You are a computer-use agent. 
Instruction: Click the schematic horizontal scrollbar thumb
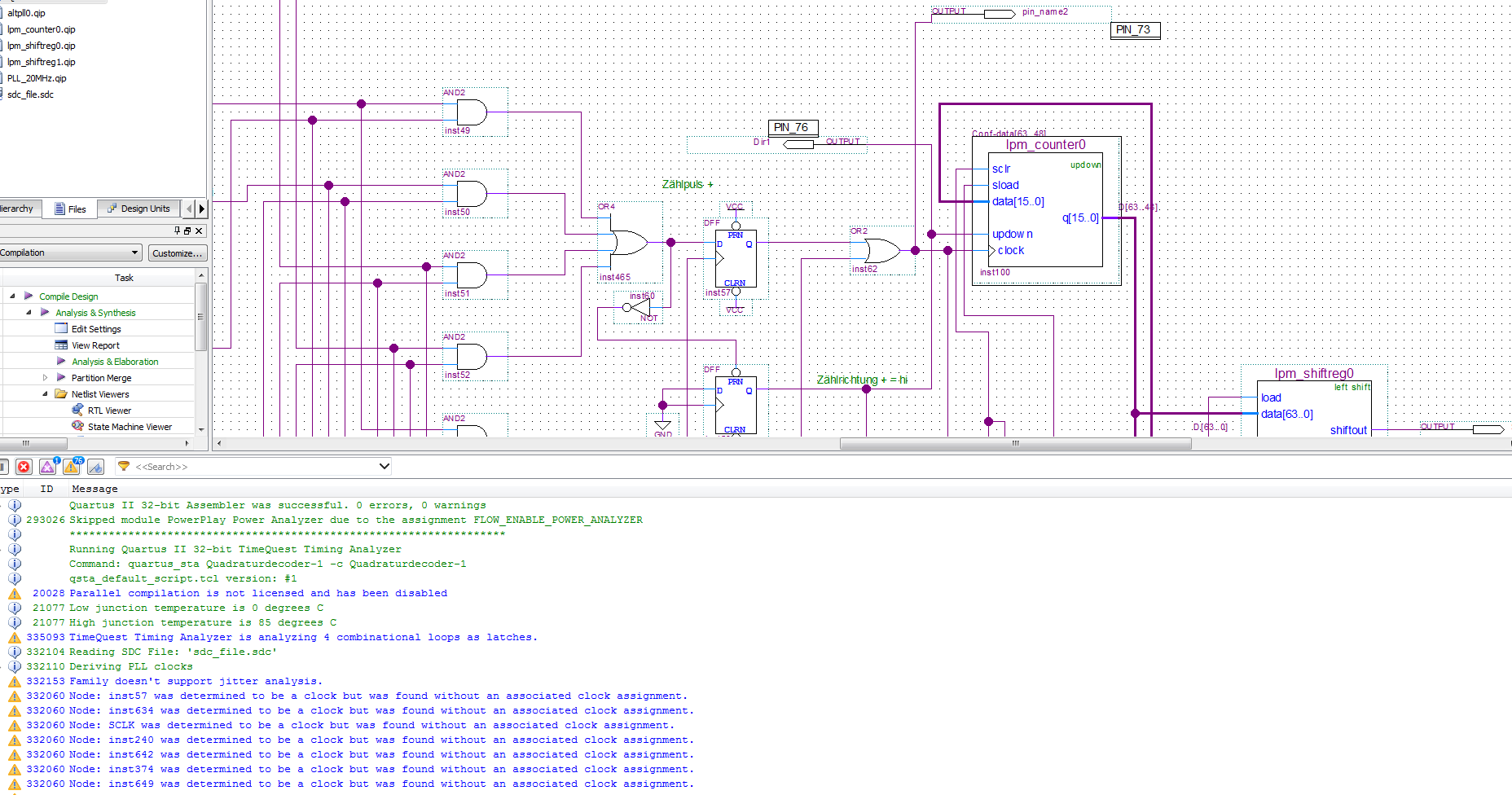[x=1015, y=444]
